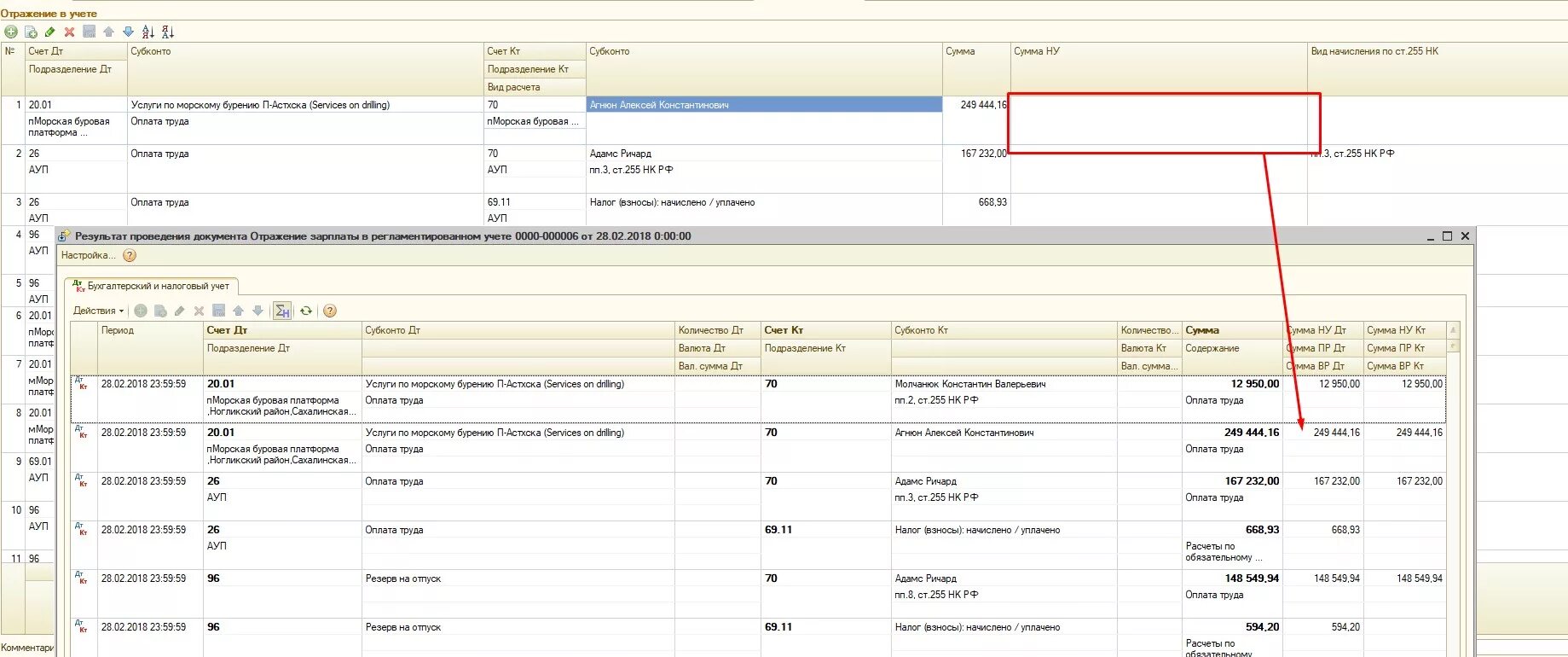The width and height of the screenshot is (1568, 657).
Task: Select Адамс Ричард cell in top table
Action: tap(764, 154)
